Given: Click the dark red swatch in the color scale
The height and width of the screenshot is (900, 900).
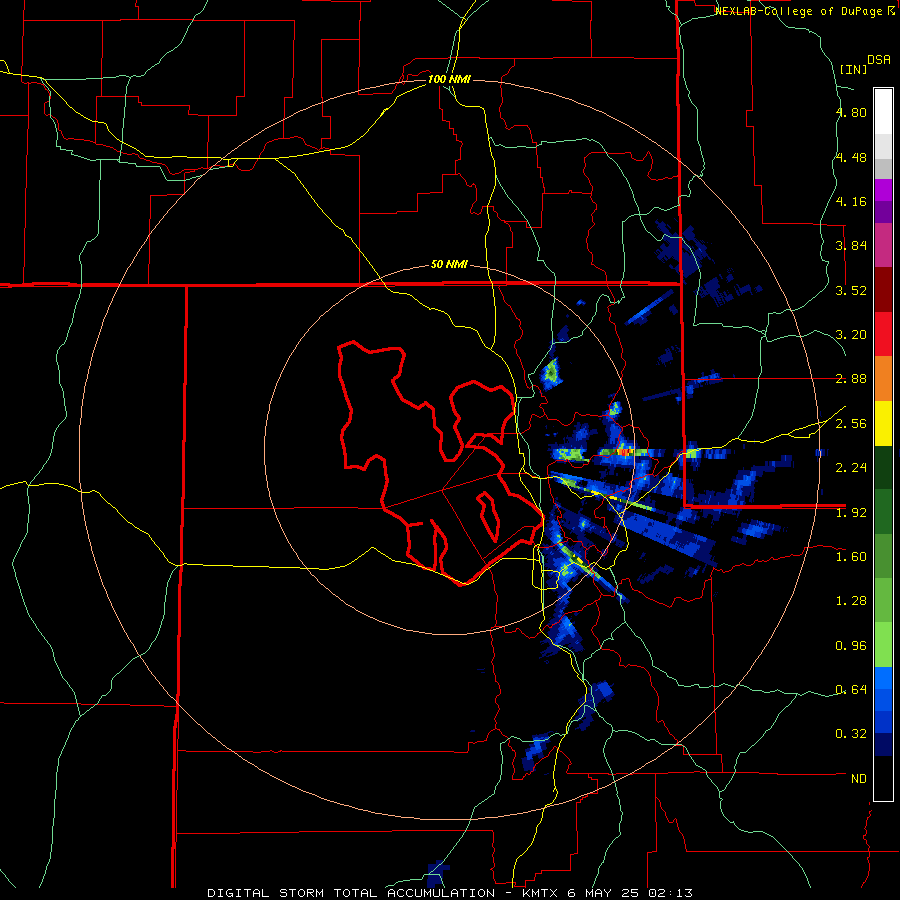Looking at the screenshot, I should (883, 290).
